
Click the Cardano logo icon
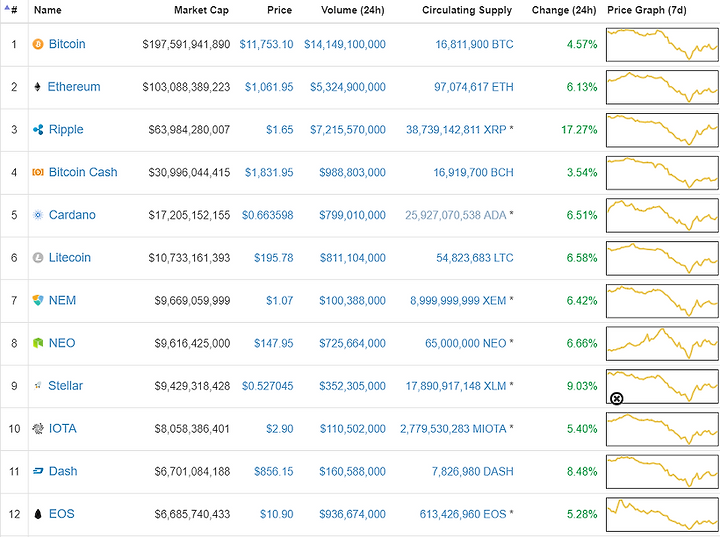click(x=38, y=215)
